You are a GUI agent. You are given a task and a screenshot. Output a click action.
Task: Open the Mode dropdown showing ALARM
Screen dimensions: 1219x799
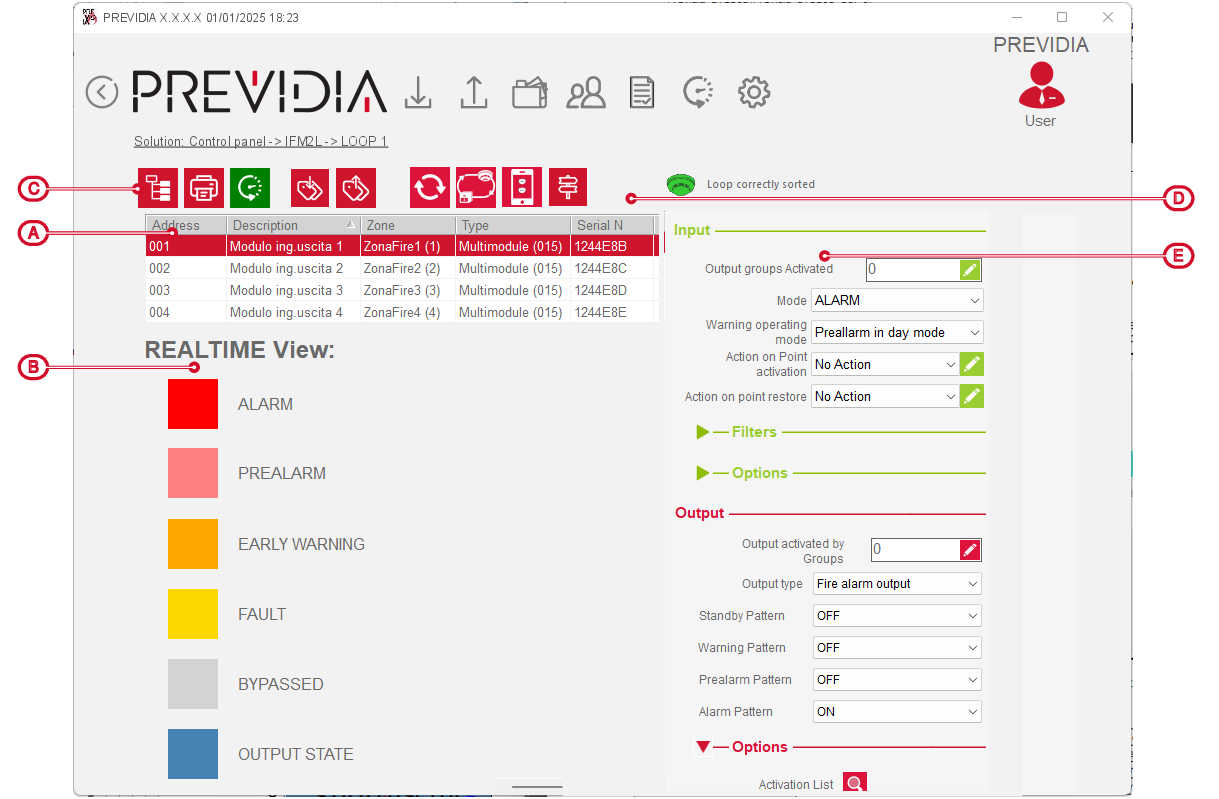tap(897, 300)
